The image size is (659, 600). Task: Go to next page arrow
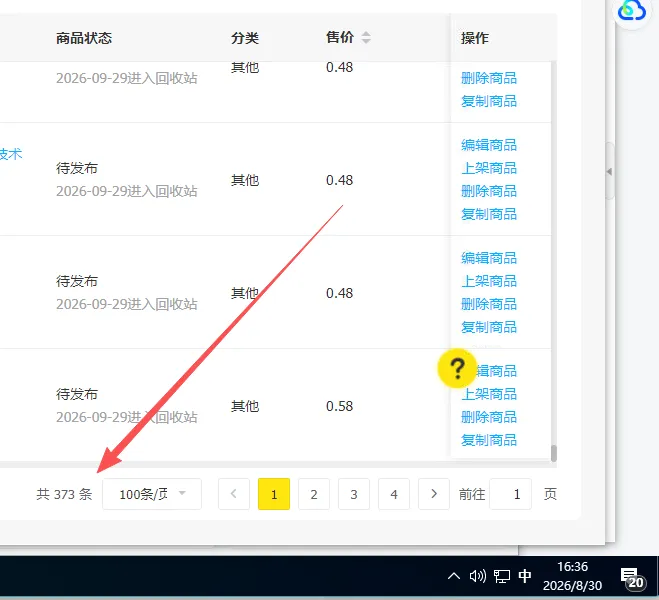tap(434, 494)
